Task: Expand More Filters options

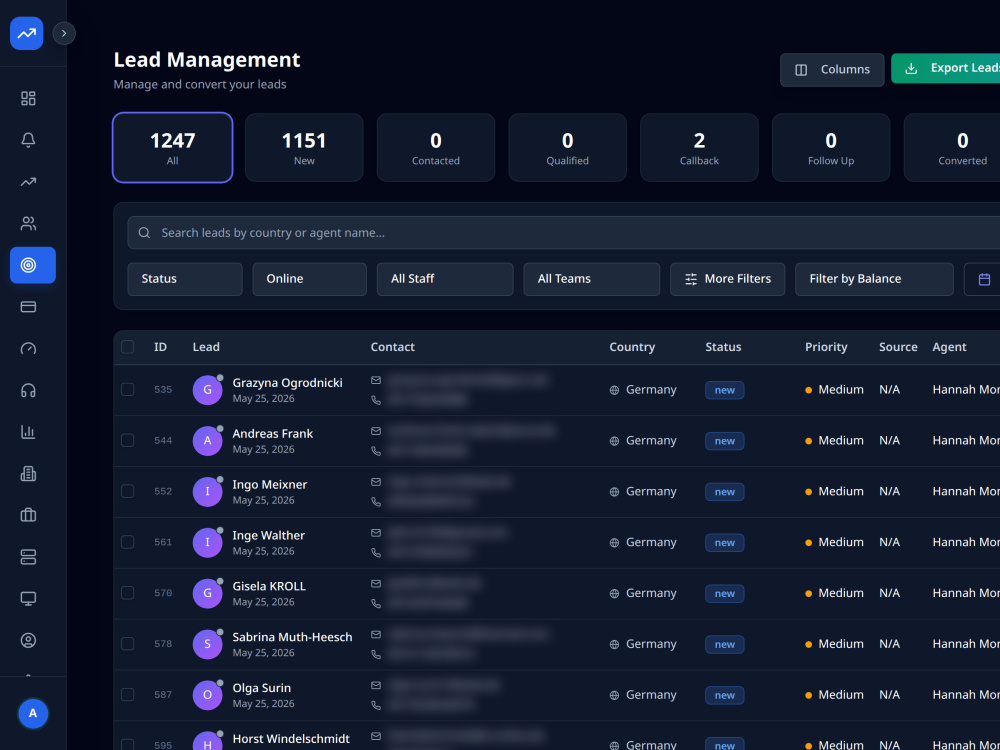Action: coord(728,279)
